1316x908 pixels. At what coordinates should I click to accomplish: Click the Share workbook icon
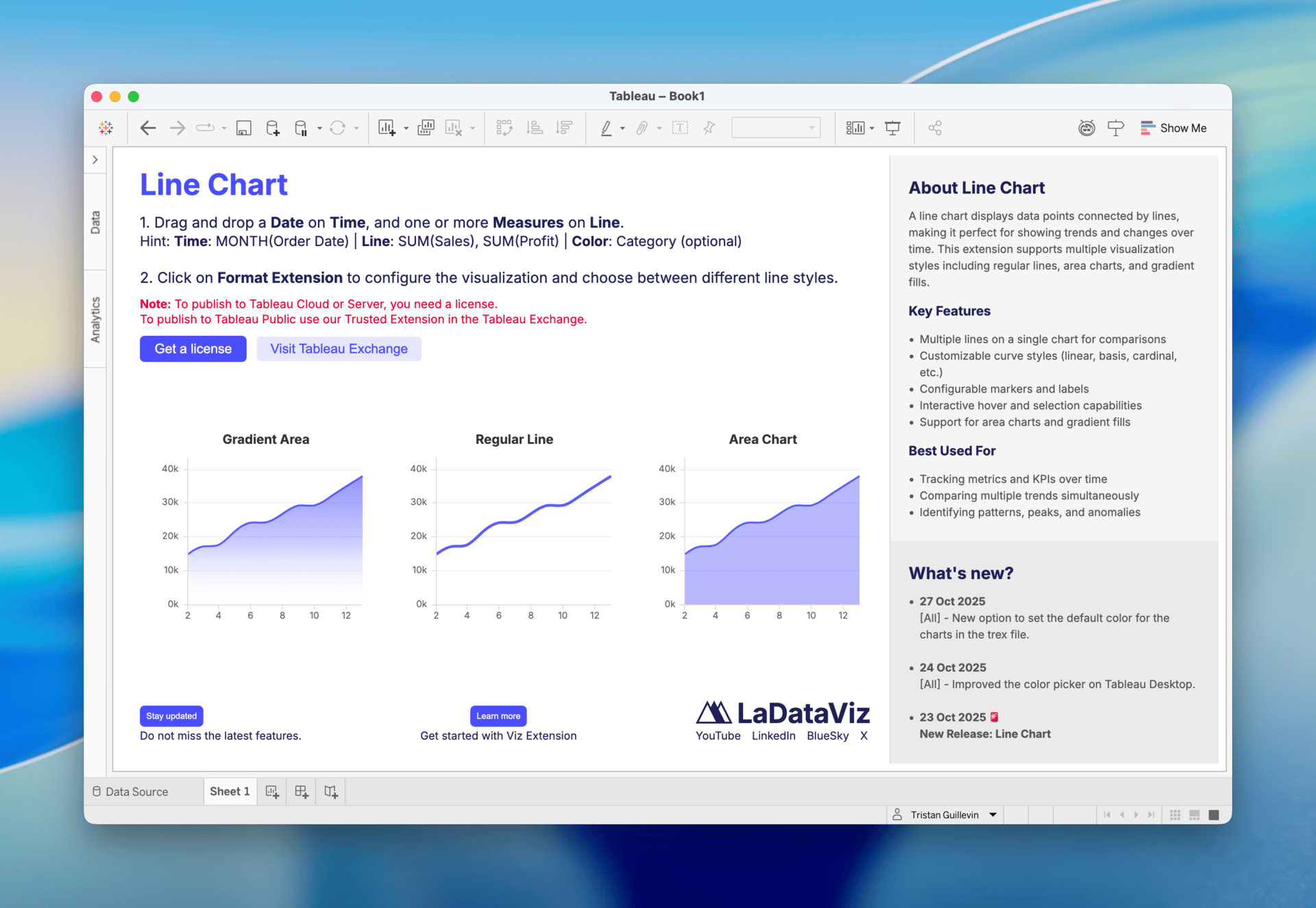point(935,127)
